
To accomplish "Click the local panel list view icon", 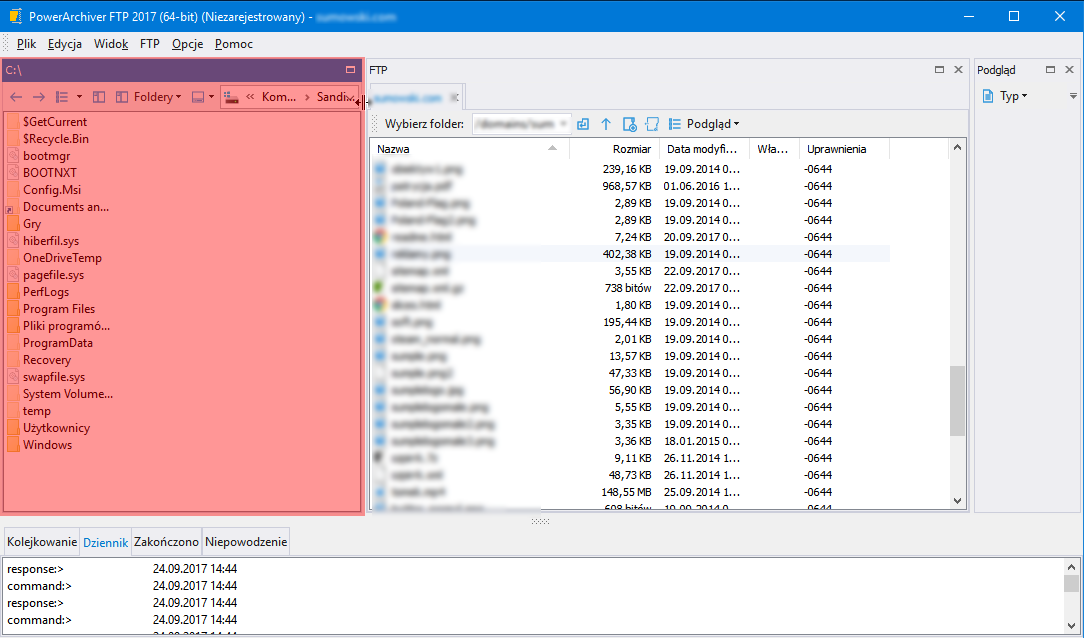I will pyautogui.click(x=61, y=97).
